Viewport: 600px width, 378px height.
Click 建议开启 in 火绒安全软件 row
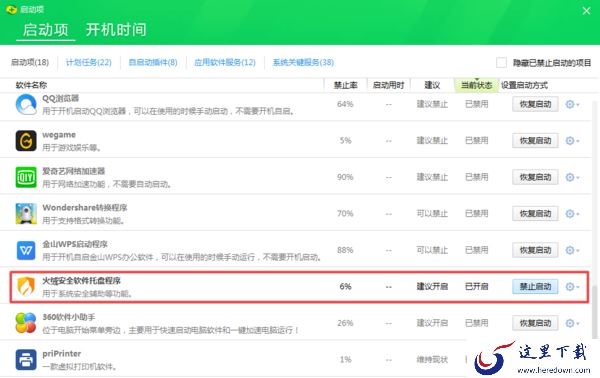pyautogui.click(x=432, y=287)
